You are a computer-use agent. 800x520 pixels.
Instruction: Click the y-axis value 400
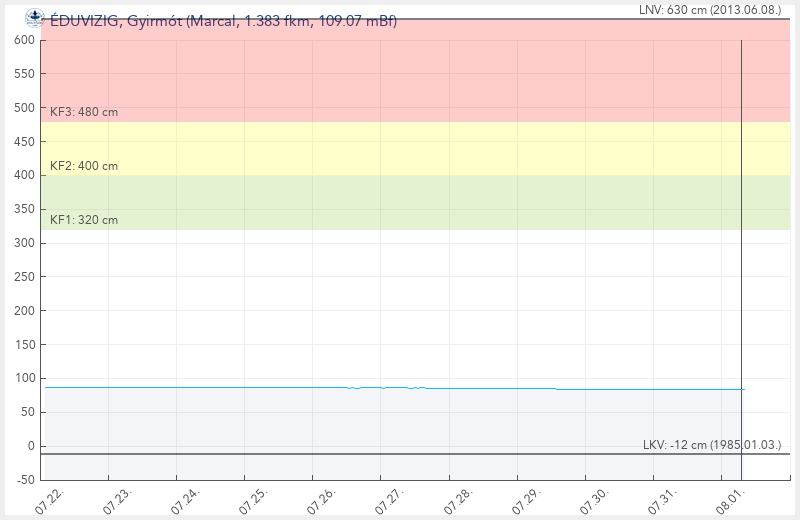pos(24,175)
